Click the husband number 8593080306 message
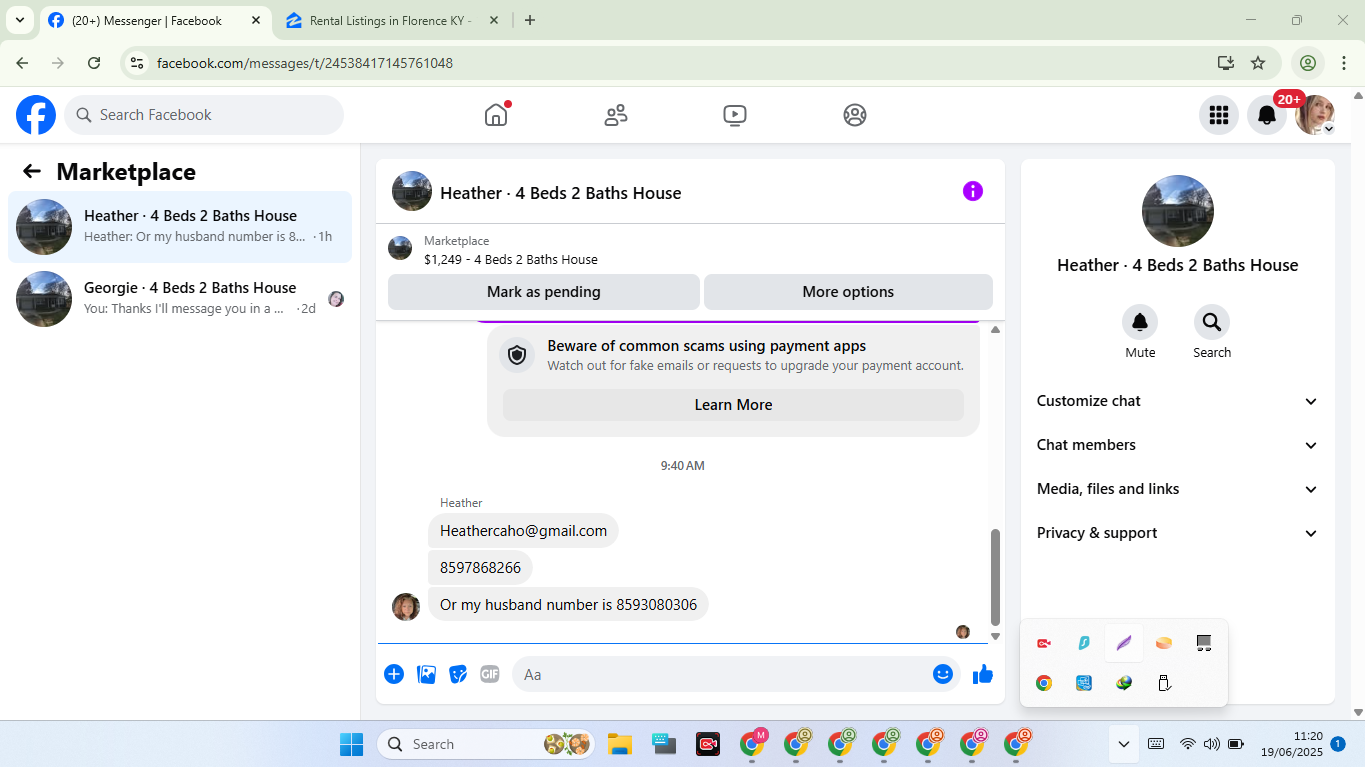The width and height of the screenshot is (1365, 767). pos(568,605)
